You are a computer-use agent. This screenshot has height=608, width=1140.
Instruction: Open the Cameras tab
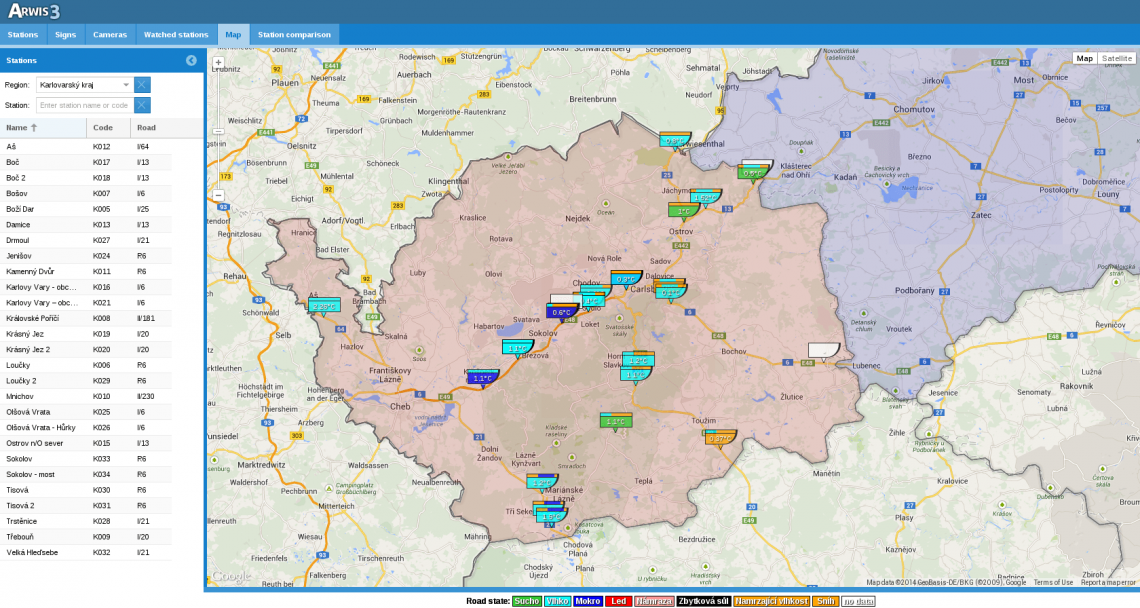tap(110, 35)
